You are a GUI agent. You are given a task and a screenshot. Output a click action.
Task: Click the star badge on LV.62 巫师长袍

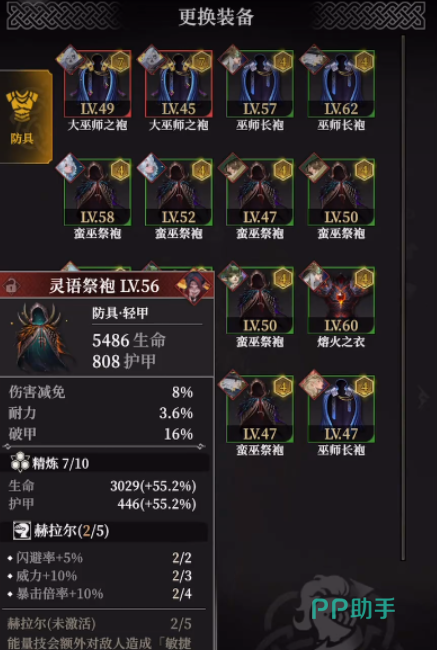[x=364, y=61]
